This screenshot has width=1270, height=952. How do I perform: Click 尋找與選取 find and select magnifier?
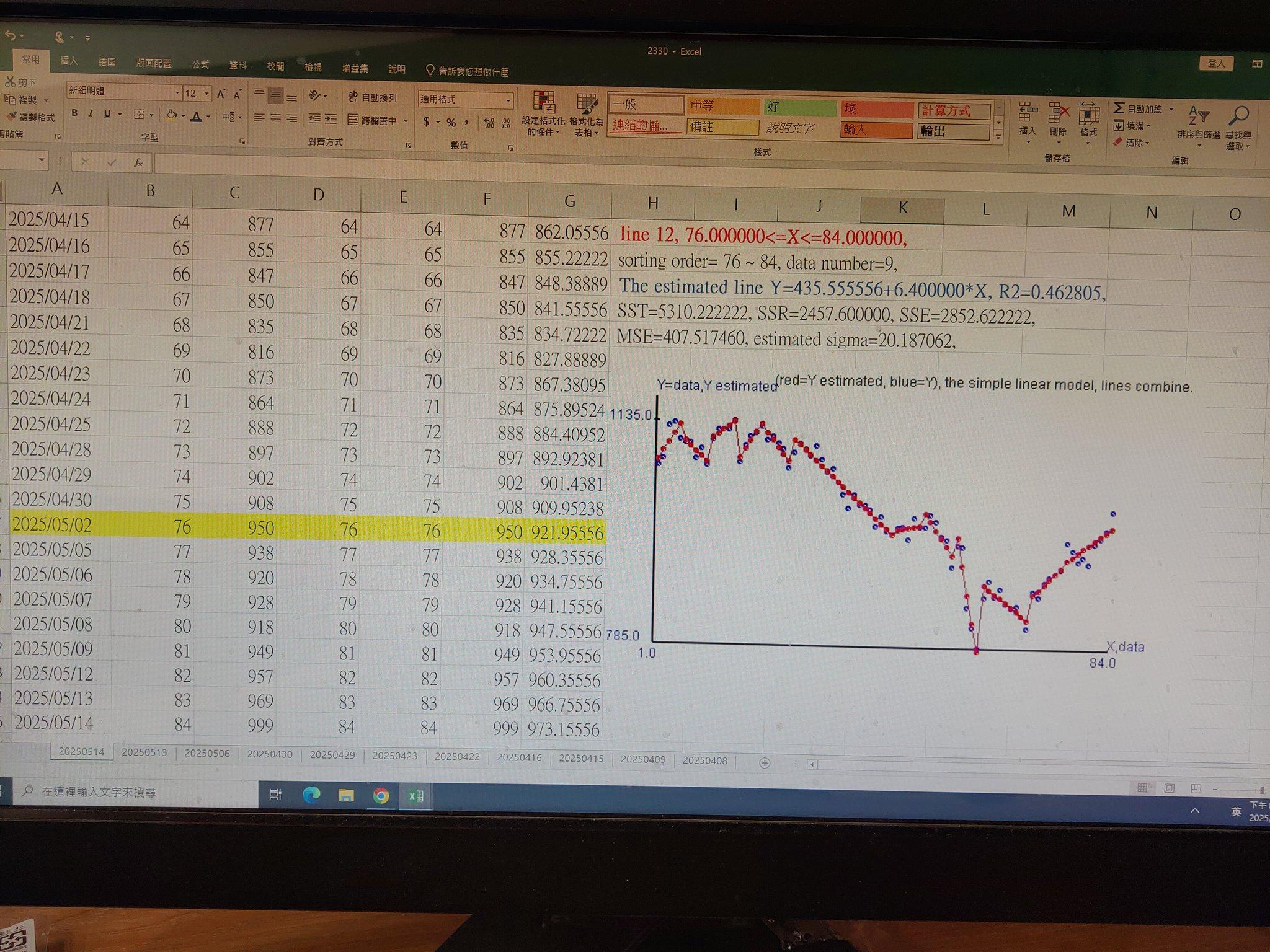click(x=1238, y=128)
